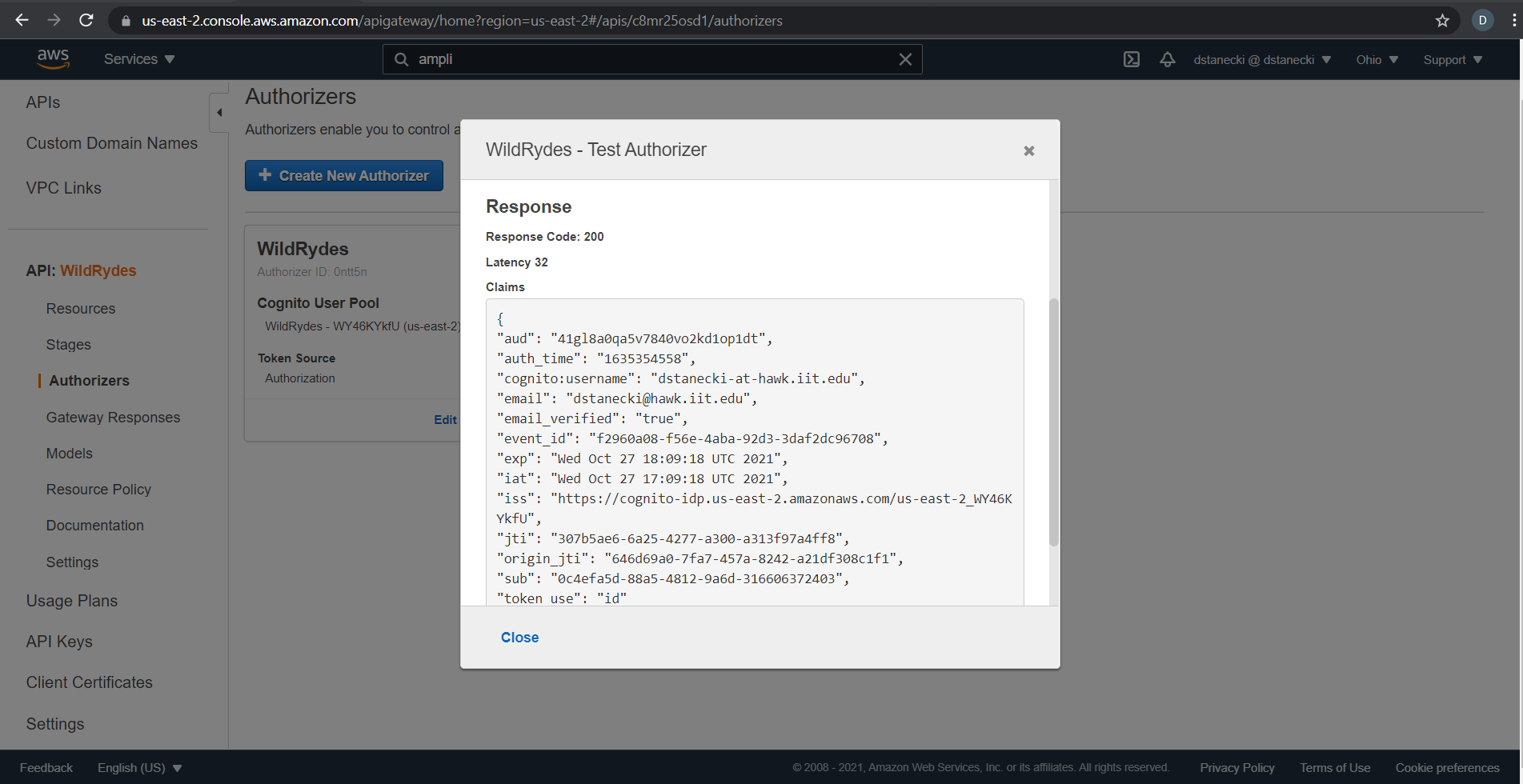Open the Services dropdown menu

coord(139,59)
